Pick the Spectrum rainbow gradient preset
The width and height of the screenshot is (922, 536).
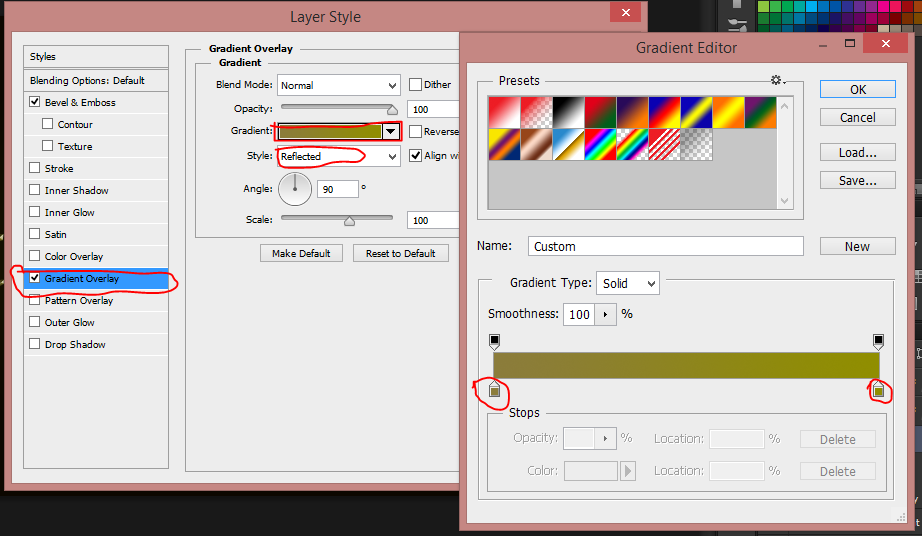600,145
